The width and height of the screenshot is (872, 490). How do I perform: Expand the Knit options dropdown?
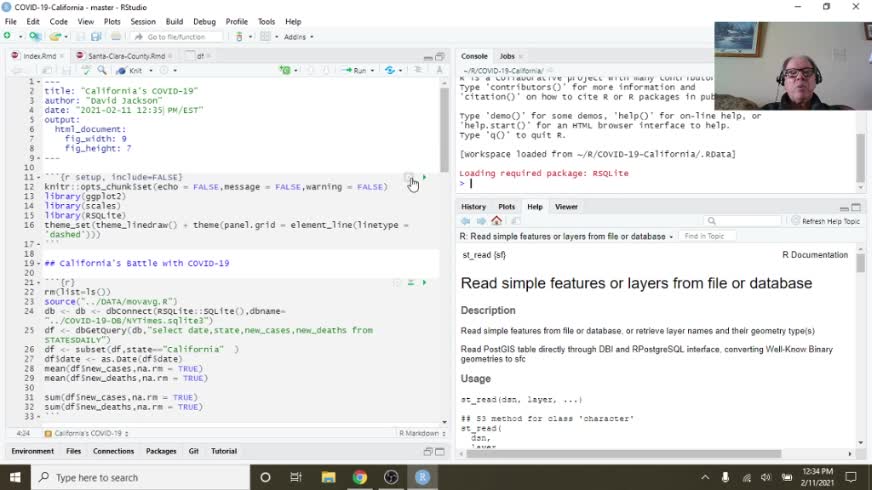click(151, 71)
